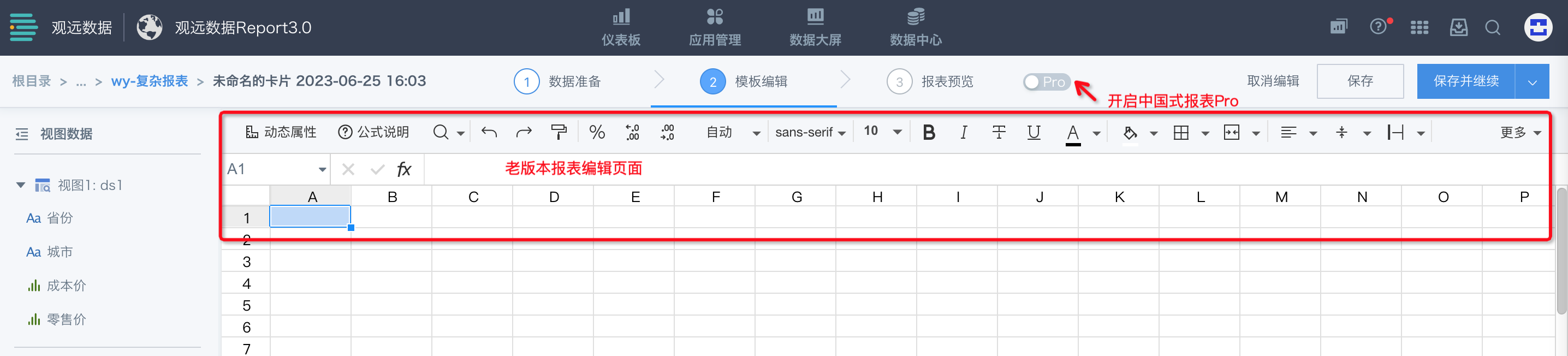Click the redo arrow icon

tap(524, 132)
